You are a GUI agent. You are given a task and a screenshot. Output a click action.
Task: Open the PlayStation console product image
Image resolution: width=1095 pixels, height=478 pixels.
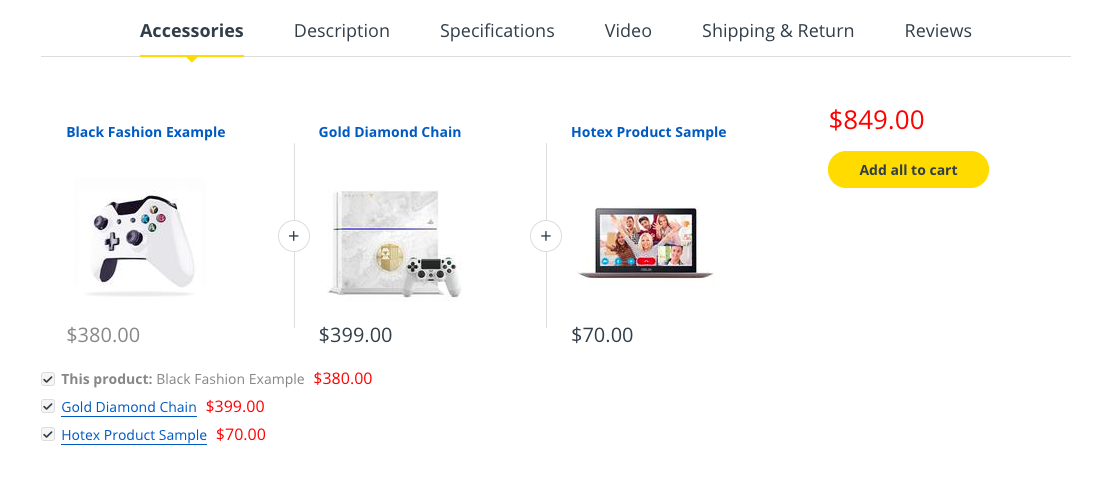(x=392, y=242)
